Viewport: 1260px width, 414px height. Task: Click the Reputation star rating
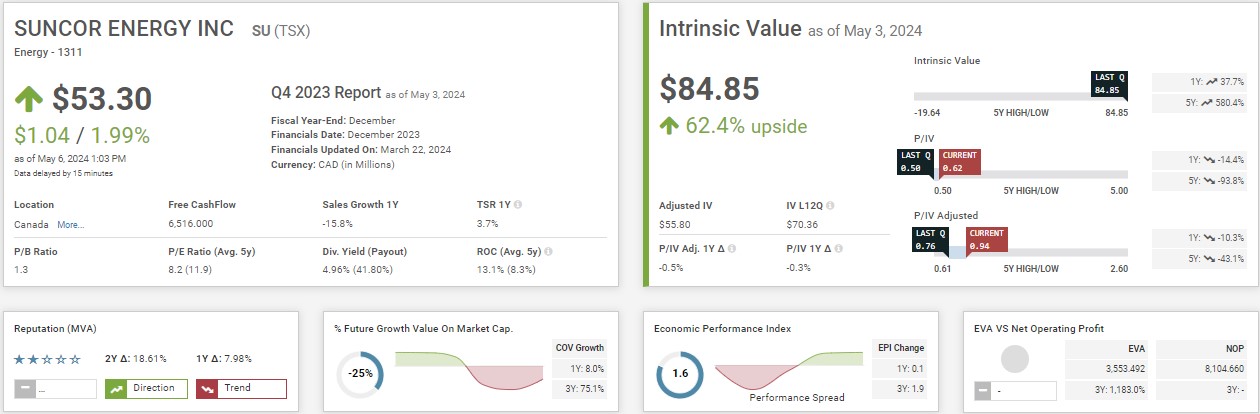click(47, 359)
